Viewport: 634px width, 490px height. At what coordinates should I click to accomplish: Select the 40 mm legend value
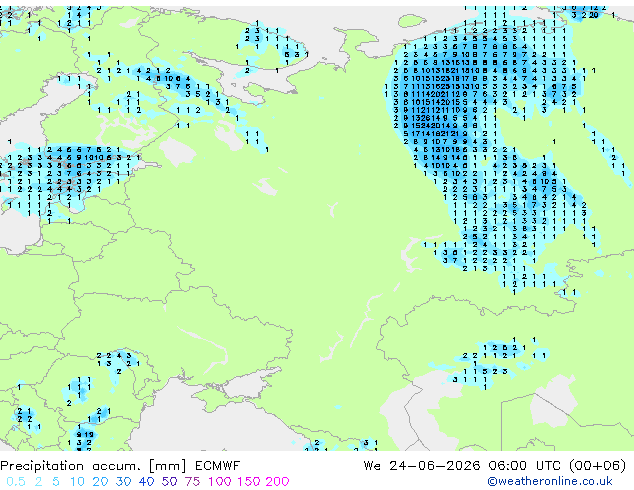(146, 482)
